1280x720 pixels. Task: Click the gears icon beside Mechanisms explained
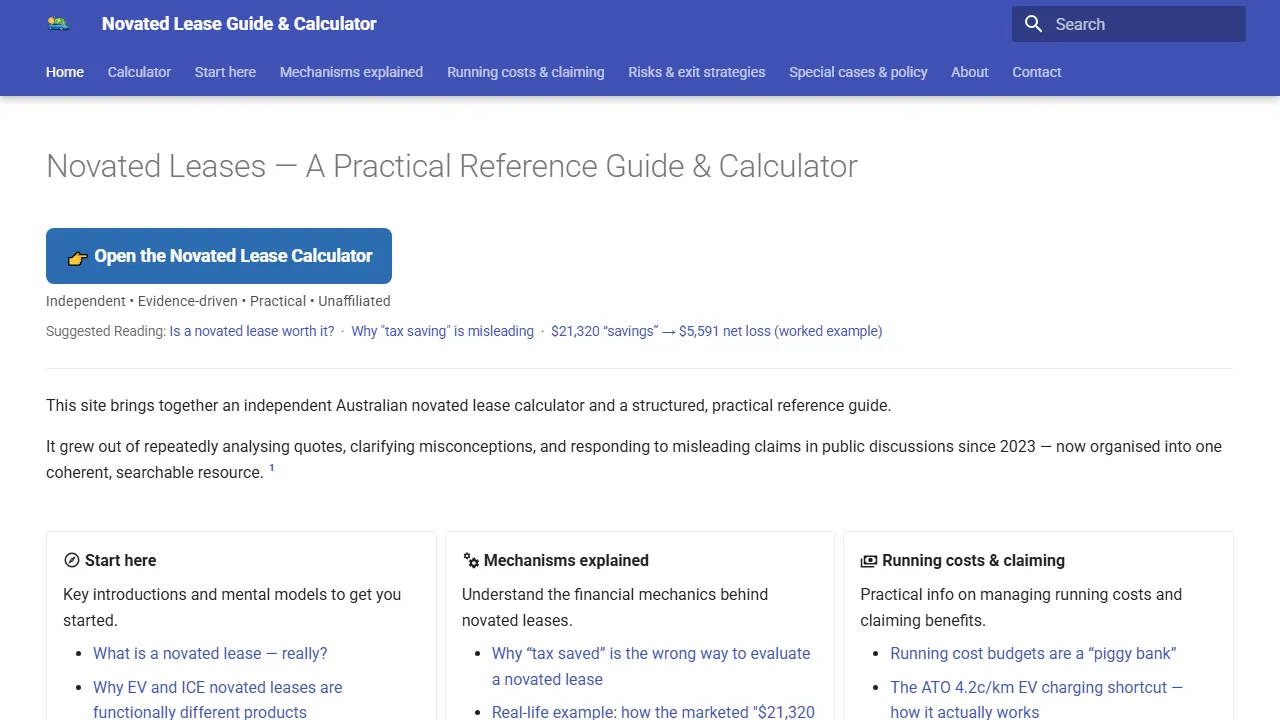[470, 560]
